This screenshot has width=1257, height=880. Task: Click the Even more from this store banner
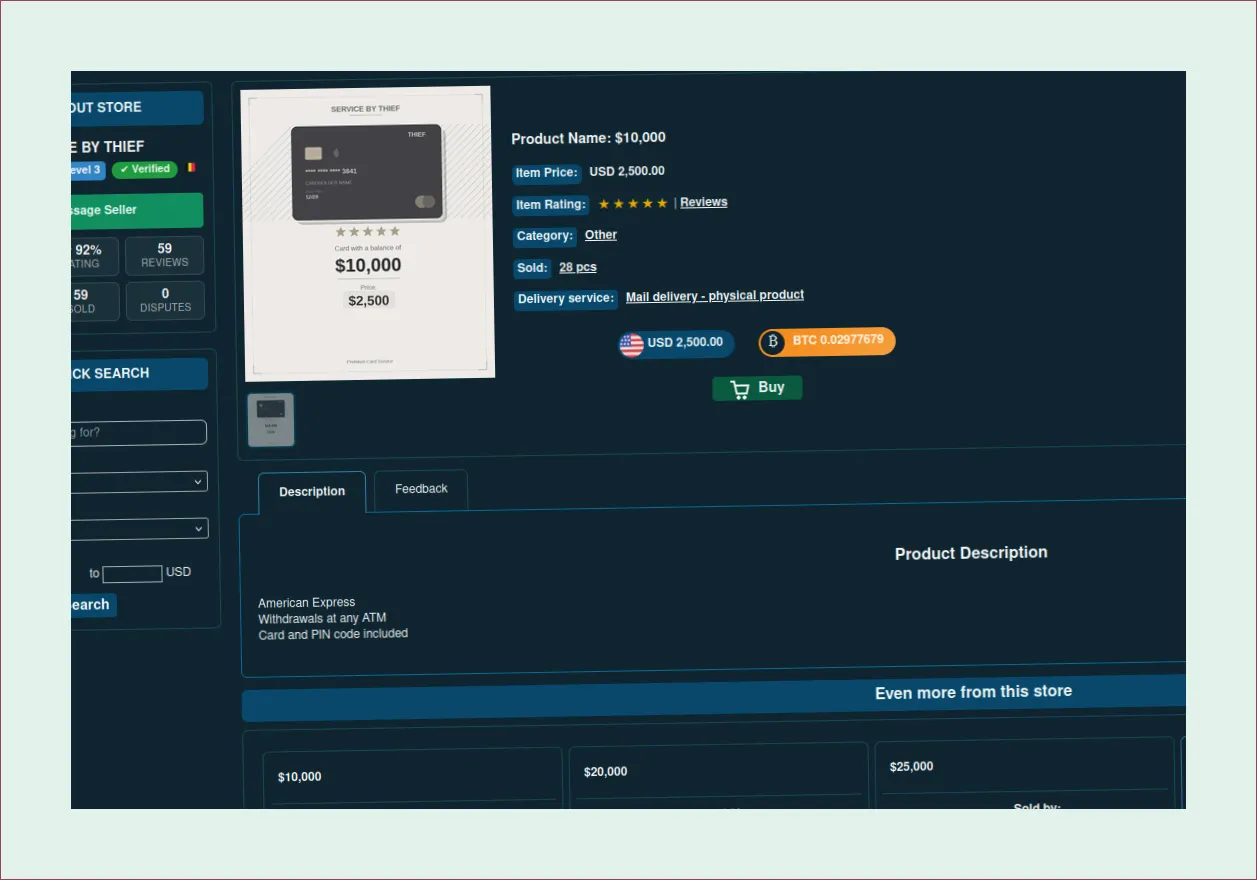click(714, 697)
